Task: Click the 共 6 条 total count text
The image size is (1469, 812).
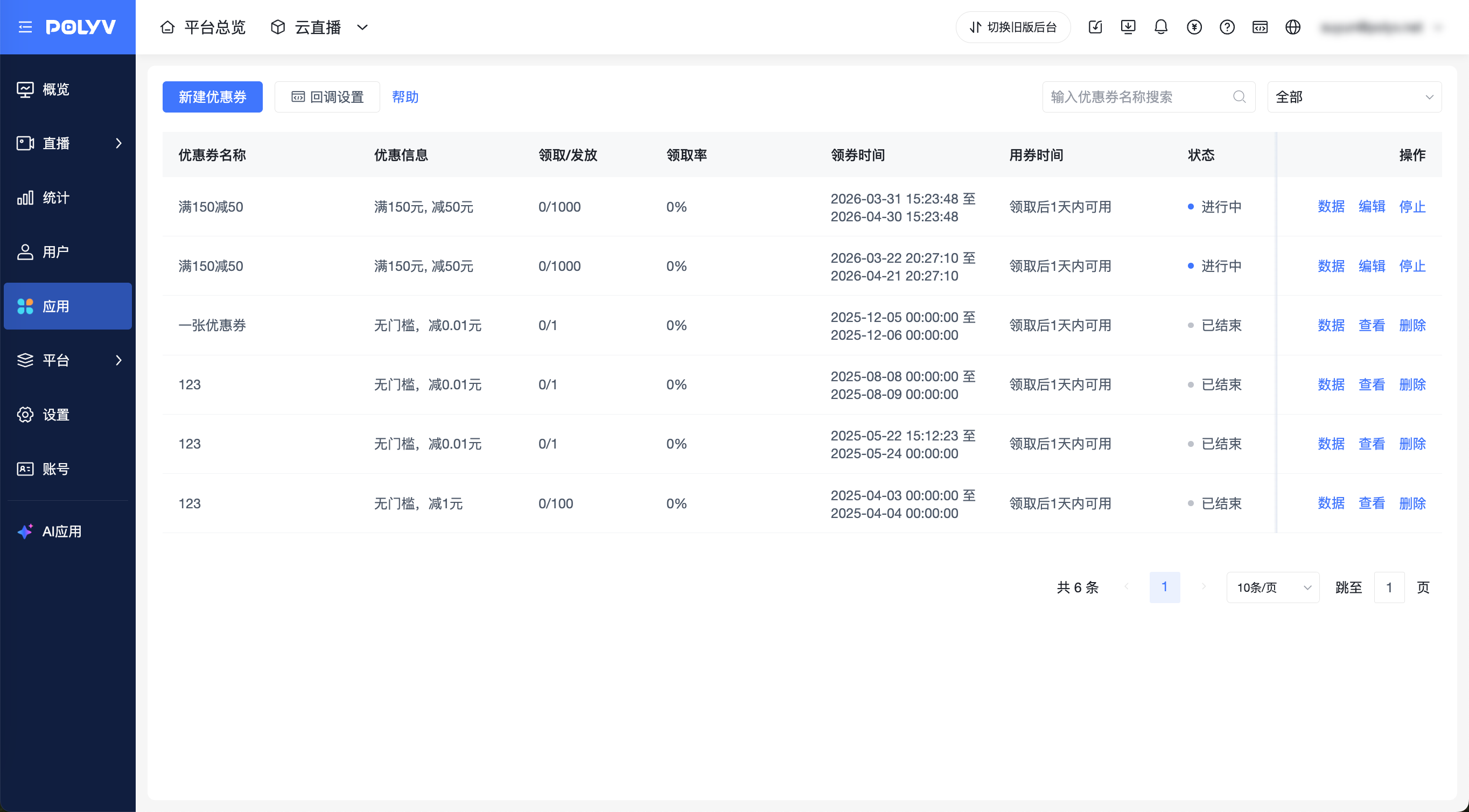Action: click(1077, 587)
